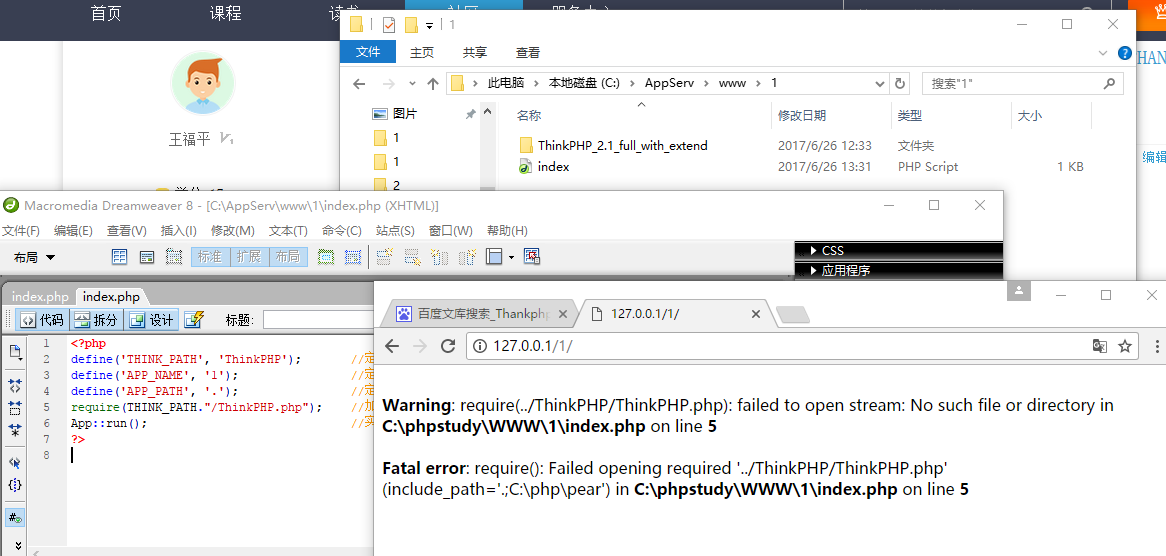Select the index PHP Script file
1166x556 pixels.
pyautogui.click(x=544, y=167)
